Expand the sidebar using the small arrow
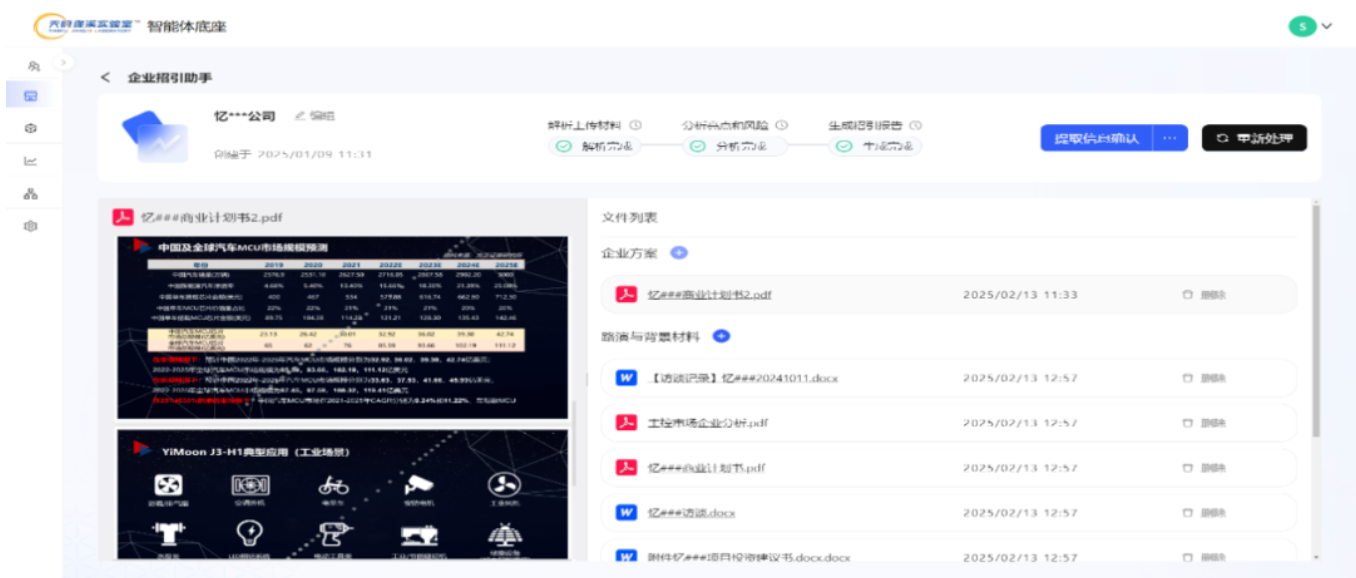The height and width of the screenshot is (578, 1356). point(62,61)
